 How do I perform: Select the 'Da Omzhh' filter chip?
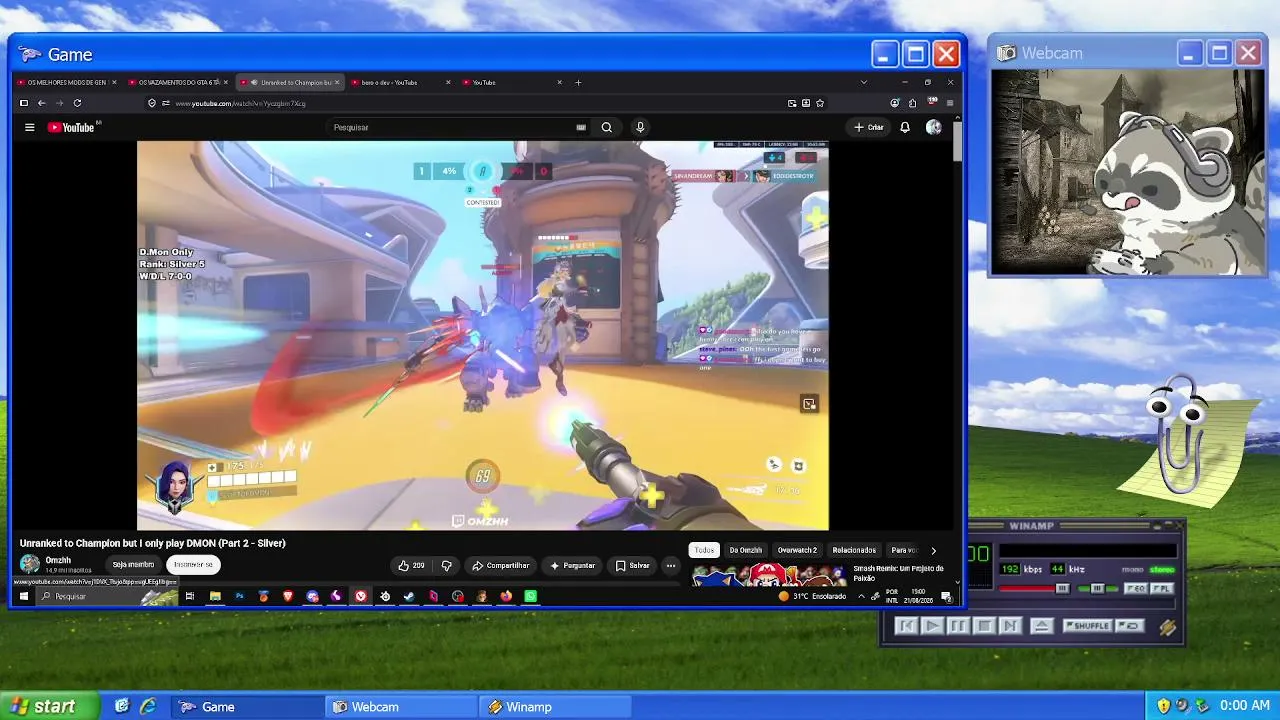point(746,550)
